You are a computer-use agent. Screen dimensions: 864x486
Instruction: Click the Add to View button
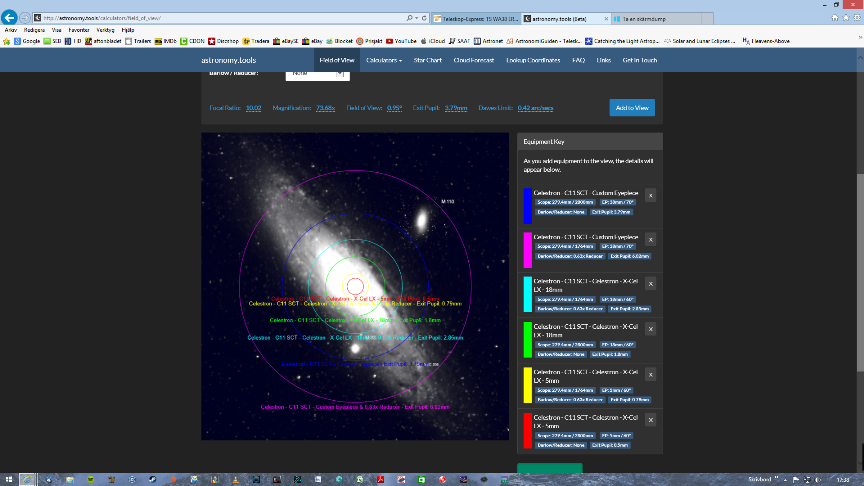coord(632,107)
